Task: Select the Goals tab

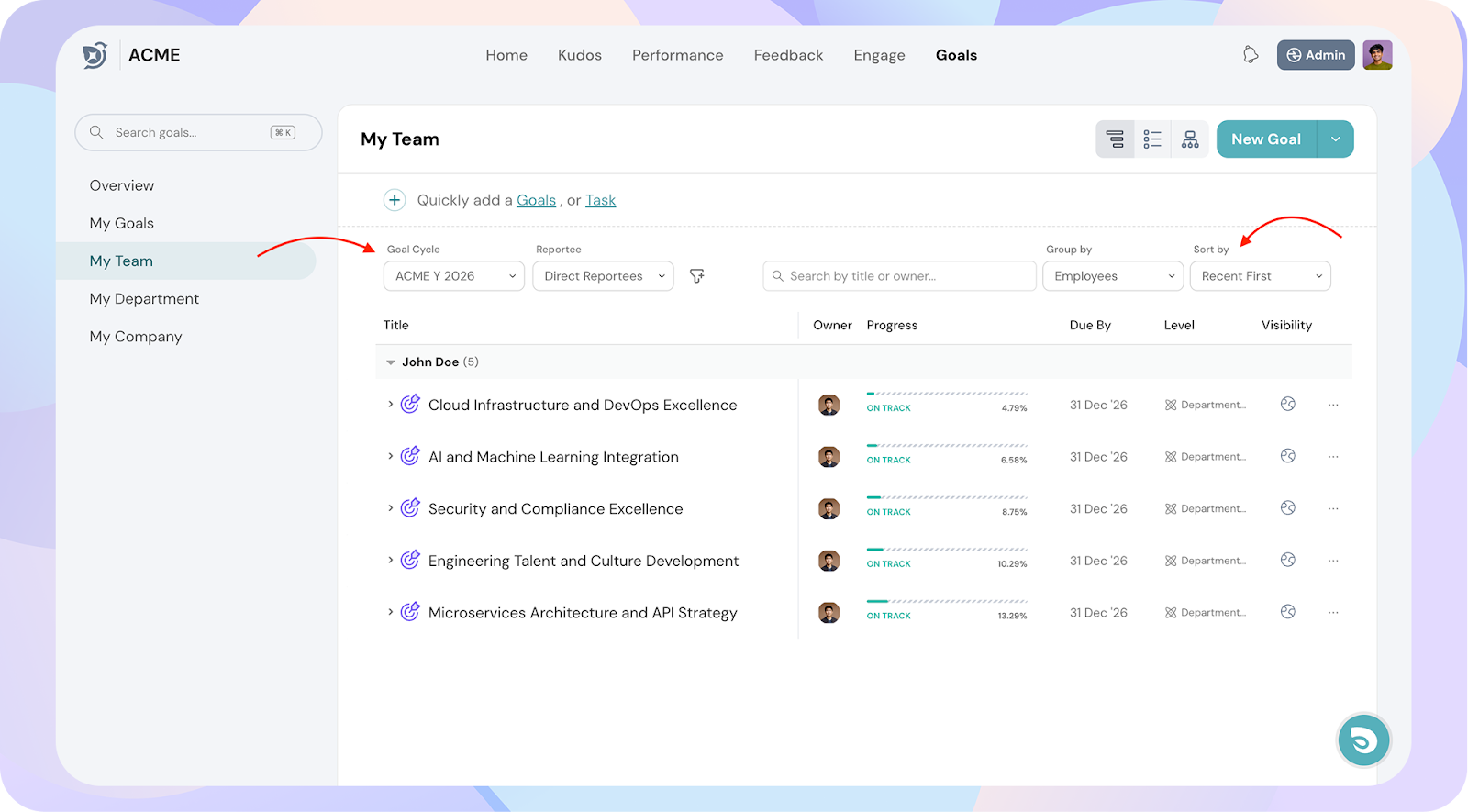Action: click(x=956, y=55)
